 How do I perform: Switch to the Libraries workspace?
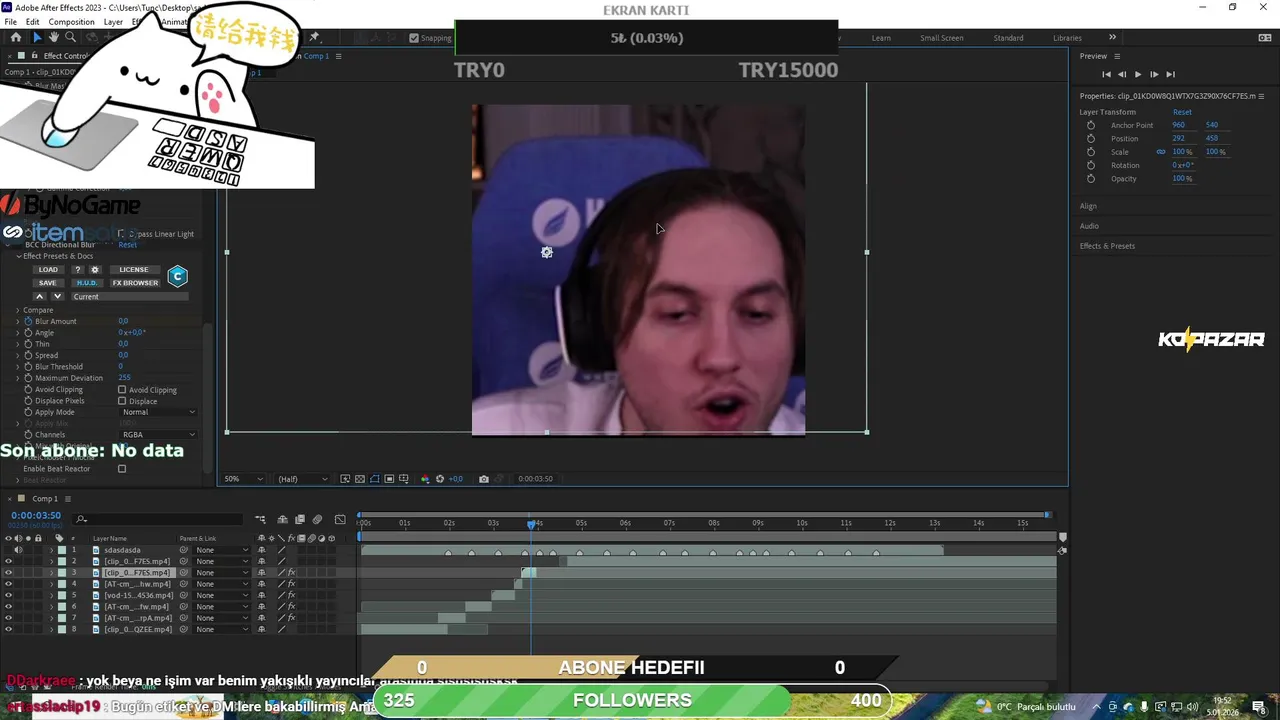pyautogui.click(x=1067, y=38)
